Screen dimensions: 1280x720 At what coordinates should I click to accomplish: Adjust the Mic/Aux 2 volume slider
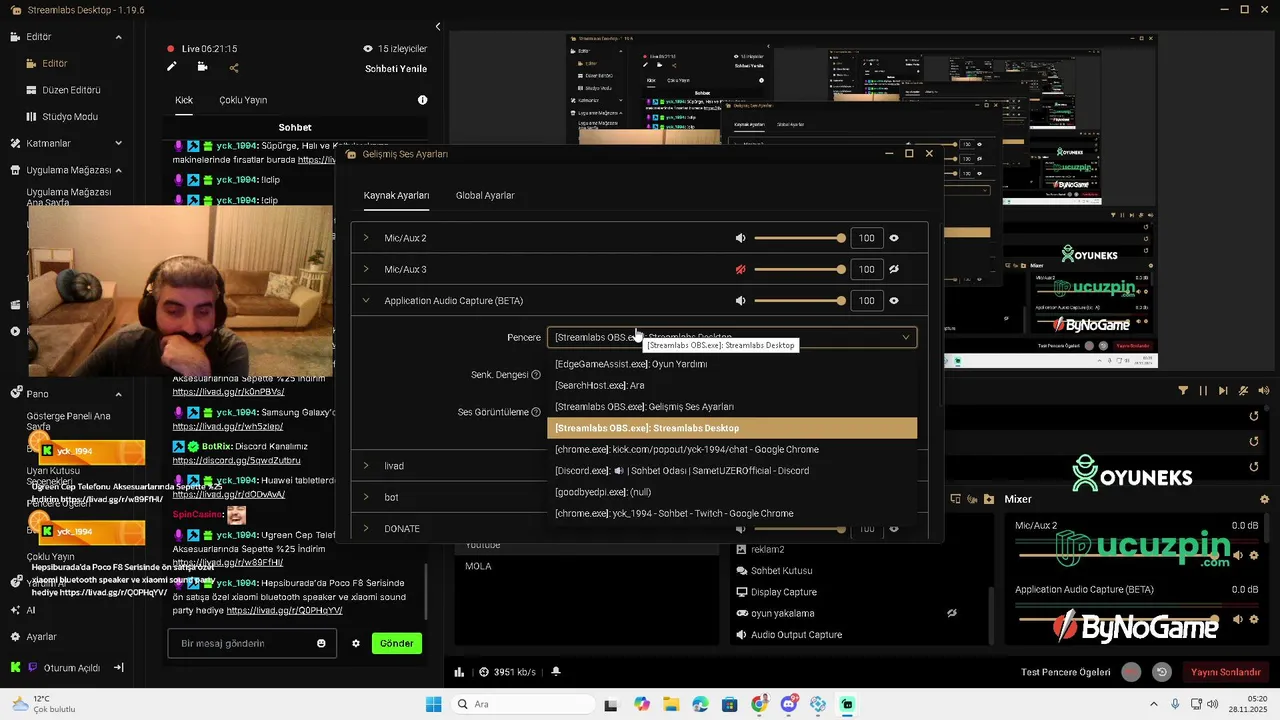[800, 238]
